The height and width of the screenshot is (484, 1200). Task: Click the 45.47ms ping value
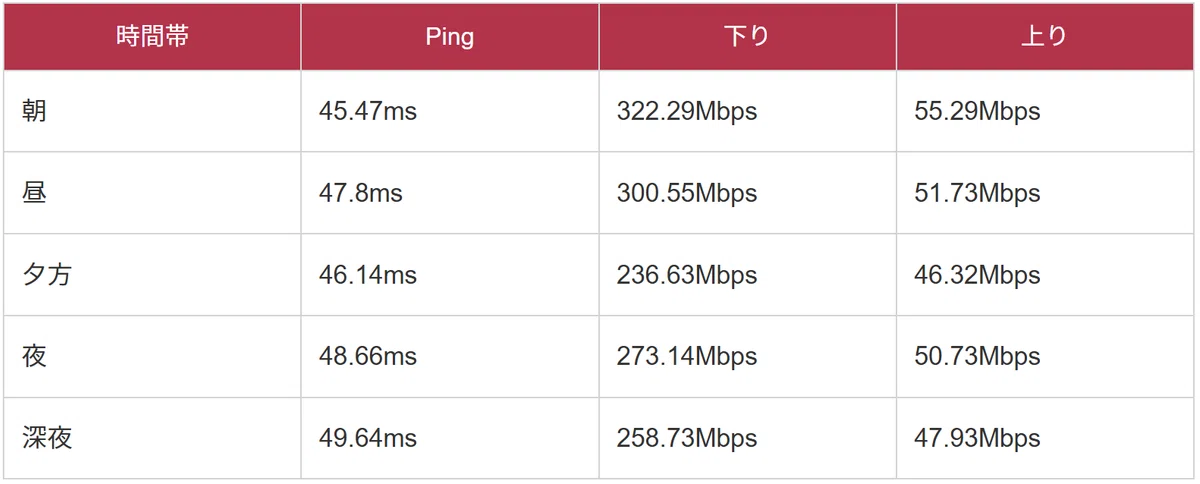click(368, 111)
